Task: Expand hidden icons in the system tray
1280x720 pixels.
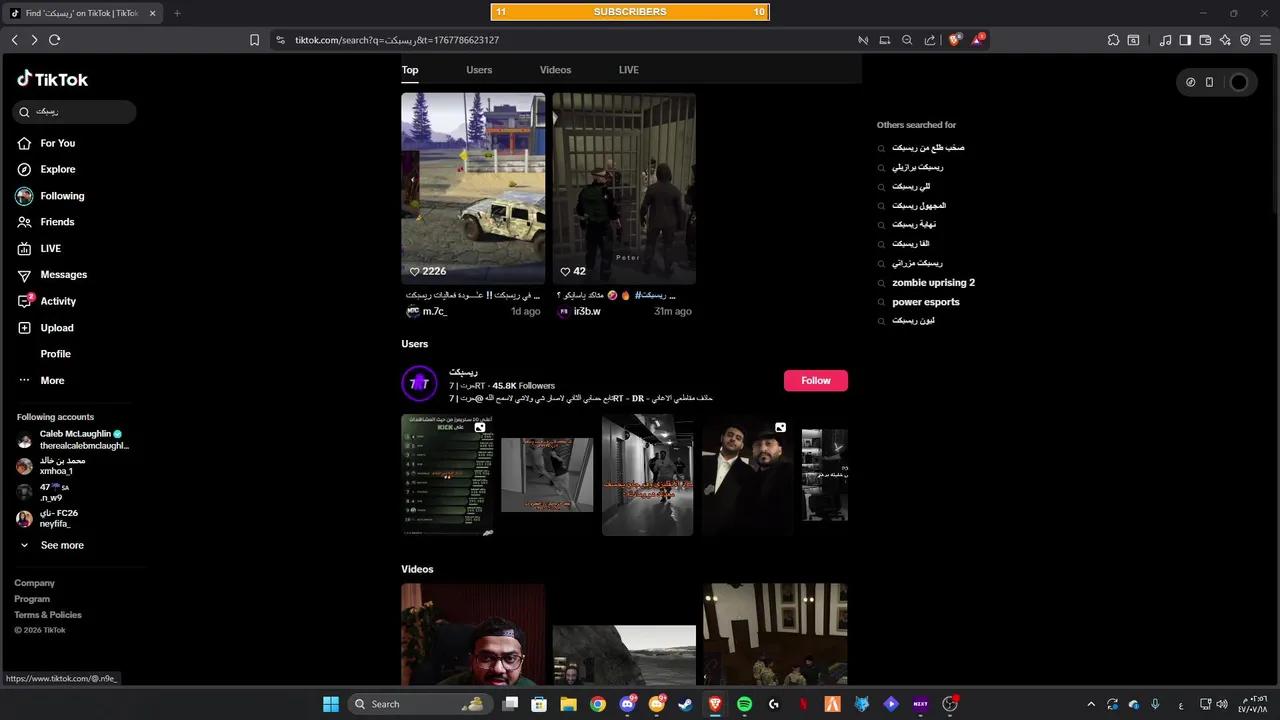Action: point(1092,704)
